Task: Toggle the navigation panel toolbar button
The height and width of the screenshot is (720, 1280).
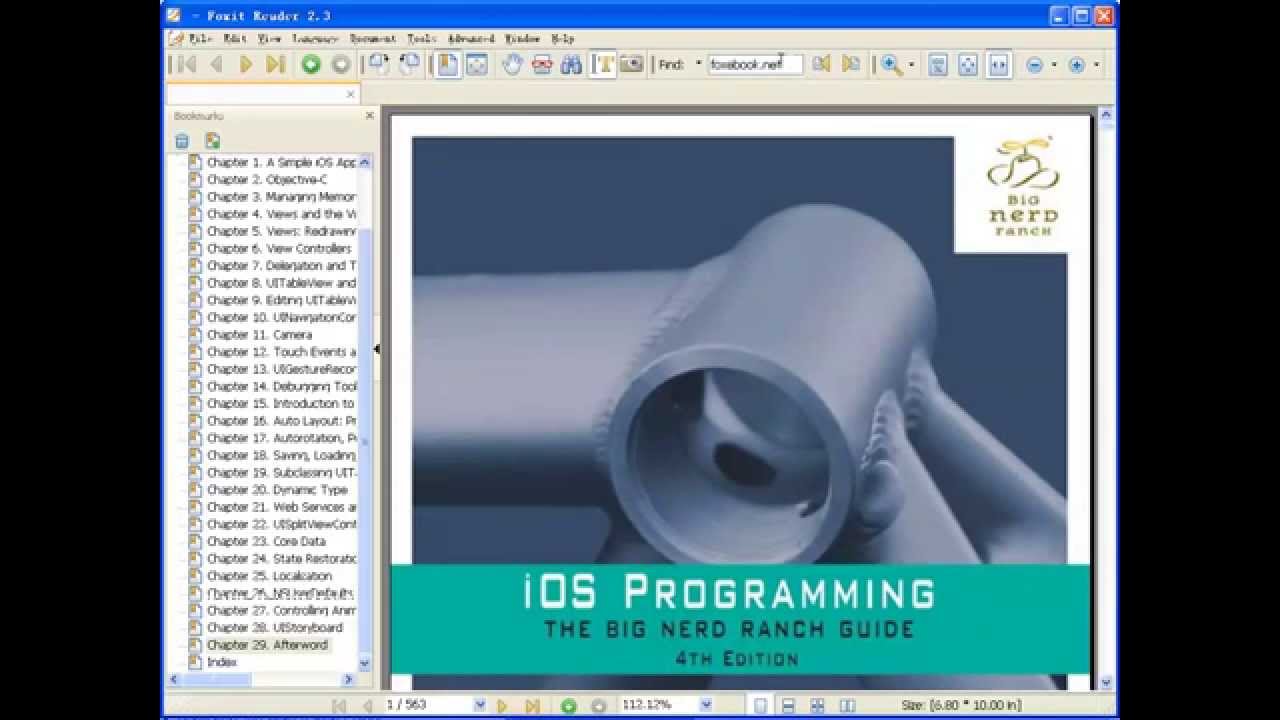Action: 448,65
